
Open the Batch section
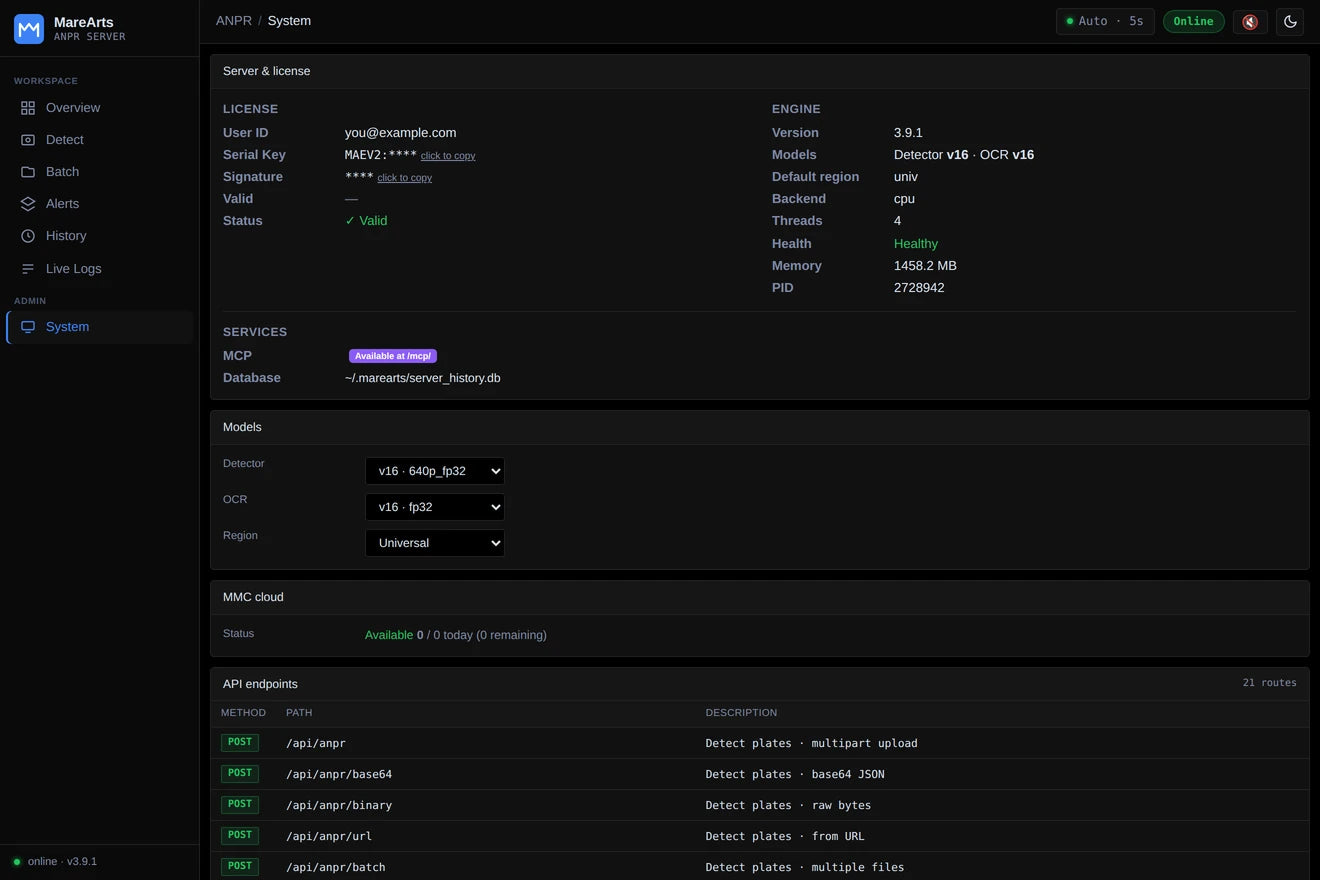(x=99, y=172)
